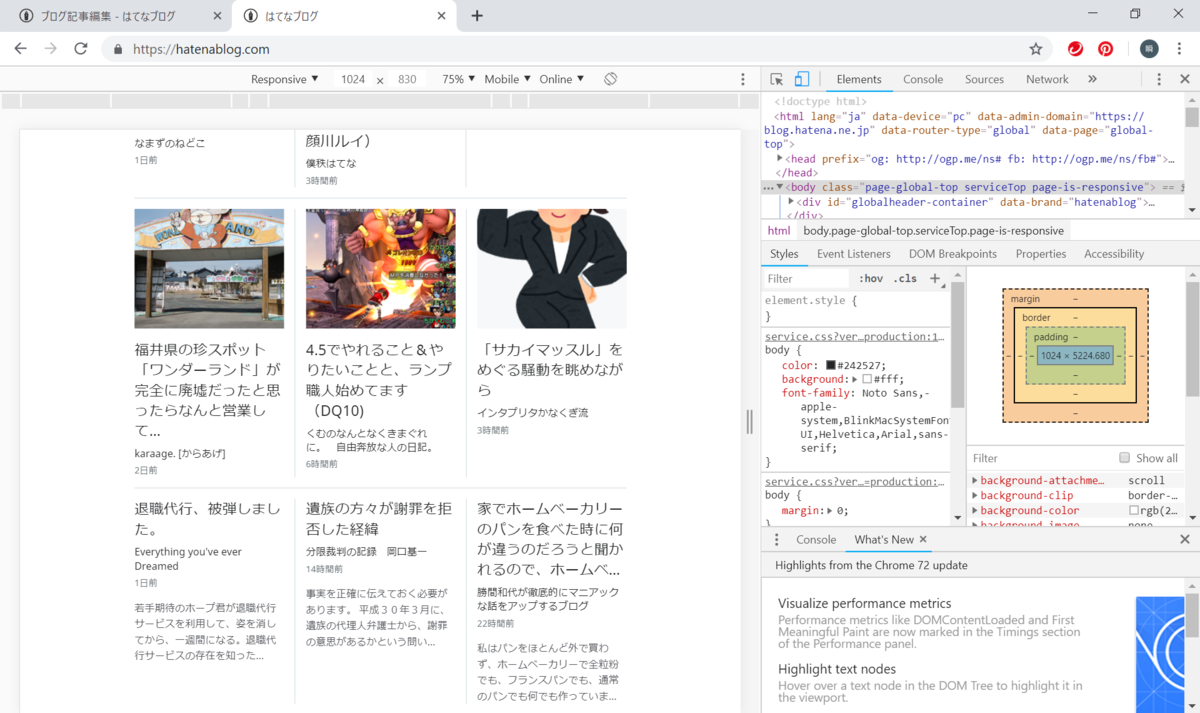Open DevTools customize three-dot menu
This screenshot has width=1200, height=713.
[1159, 79]
